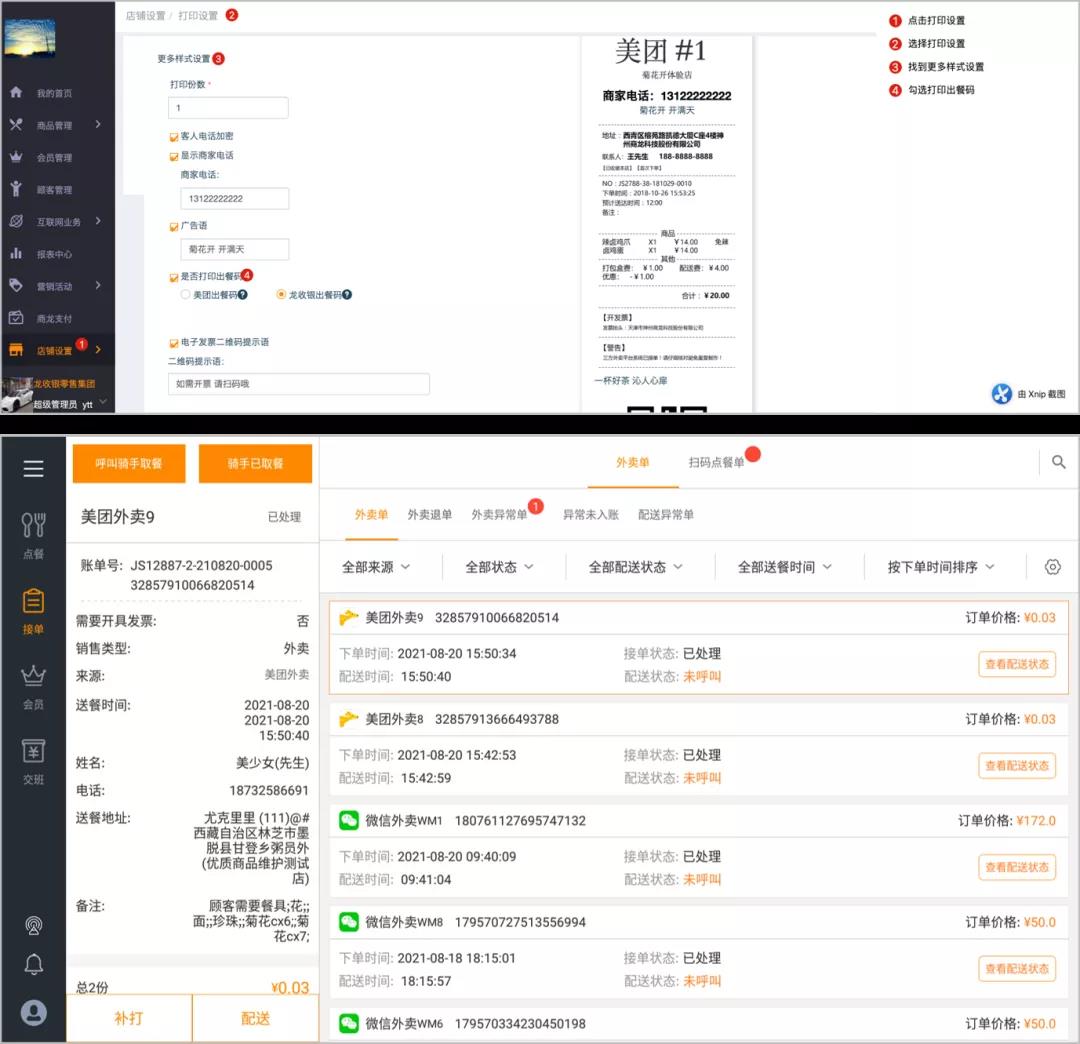Click 二维码提示语 input field
Viewport: 1080px width, 1044px height.
[x=299, y=384]
